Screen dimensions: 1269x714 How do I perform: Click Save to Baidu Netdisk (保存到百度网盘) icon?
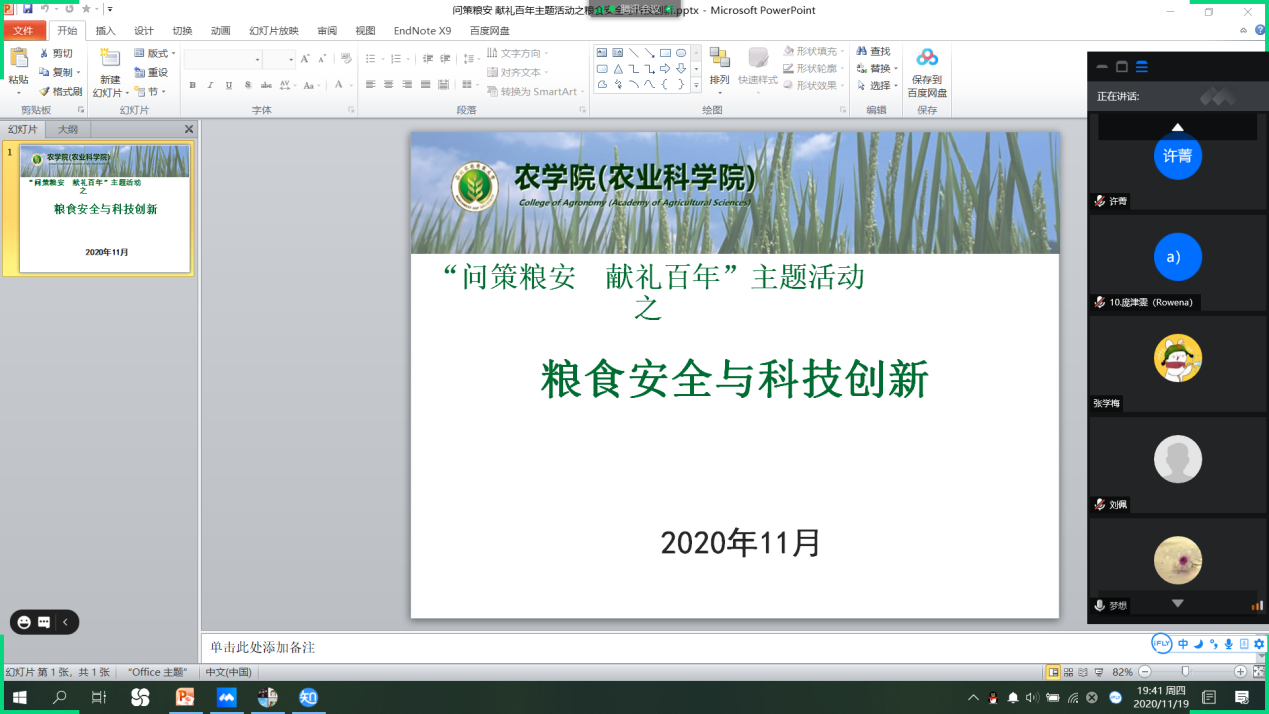click(x=927, y=59)
